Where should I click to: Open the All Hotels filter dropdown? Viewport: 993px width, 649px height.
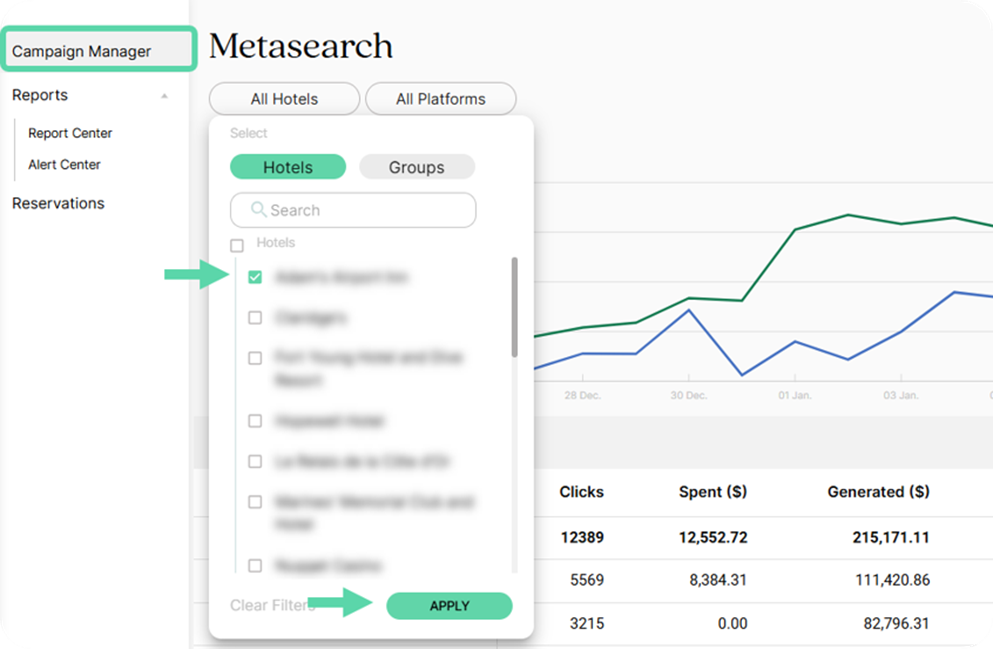click(284, 99)
